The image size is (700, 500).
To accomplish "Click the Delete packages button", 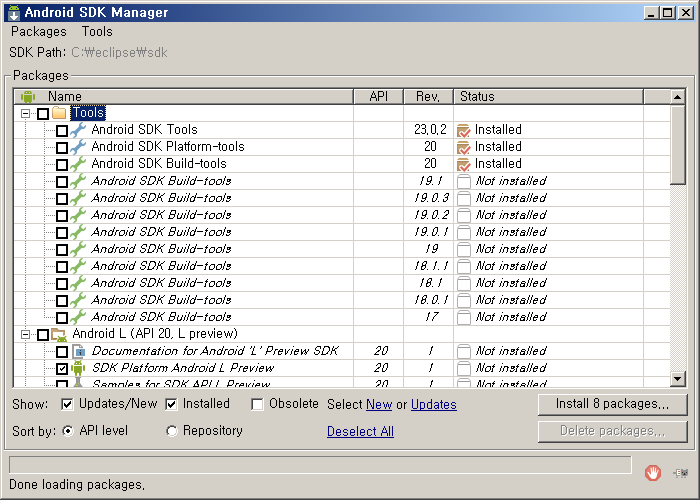I will [612, 431].
